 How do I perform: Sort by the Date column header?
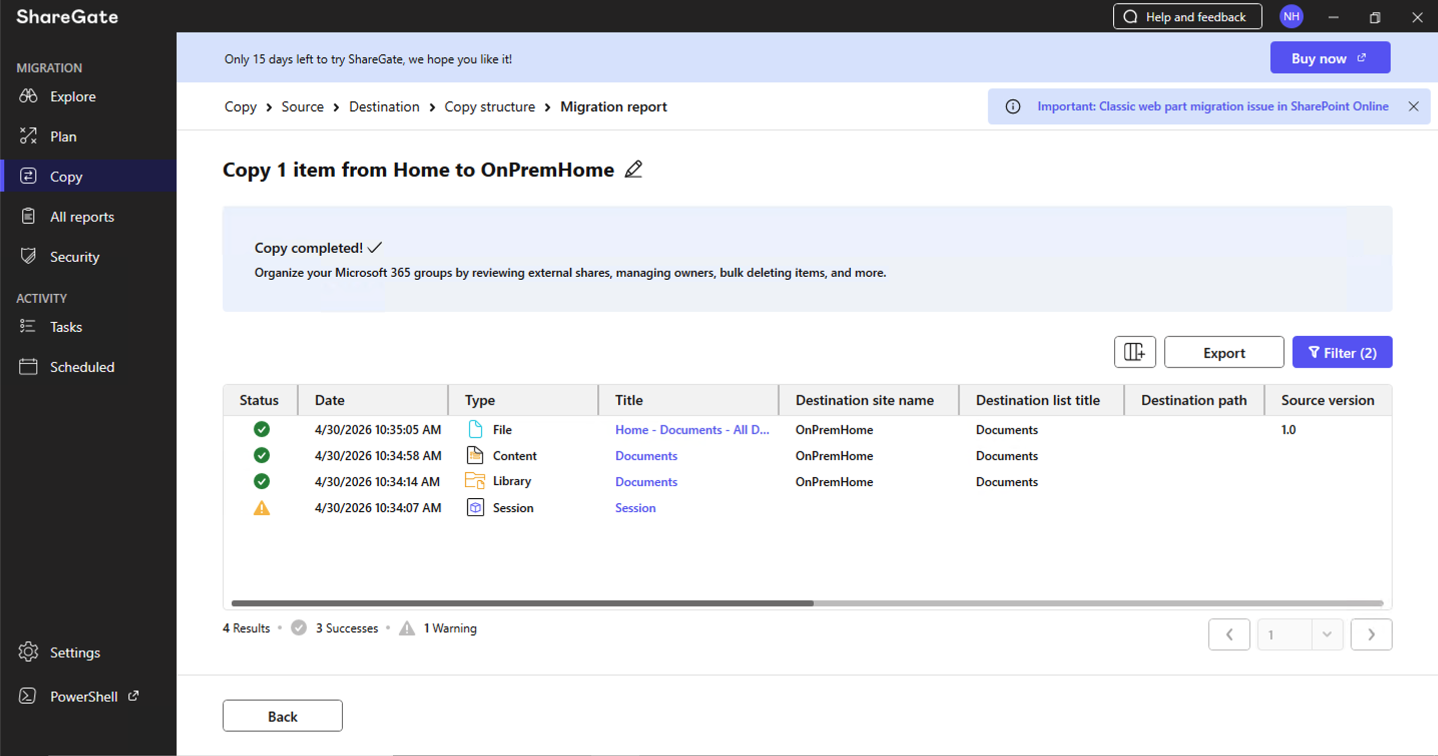(373, 400)
